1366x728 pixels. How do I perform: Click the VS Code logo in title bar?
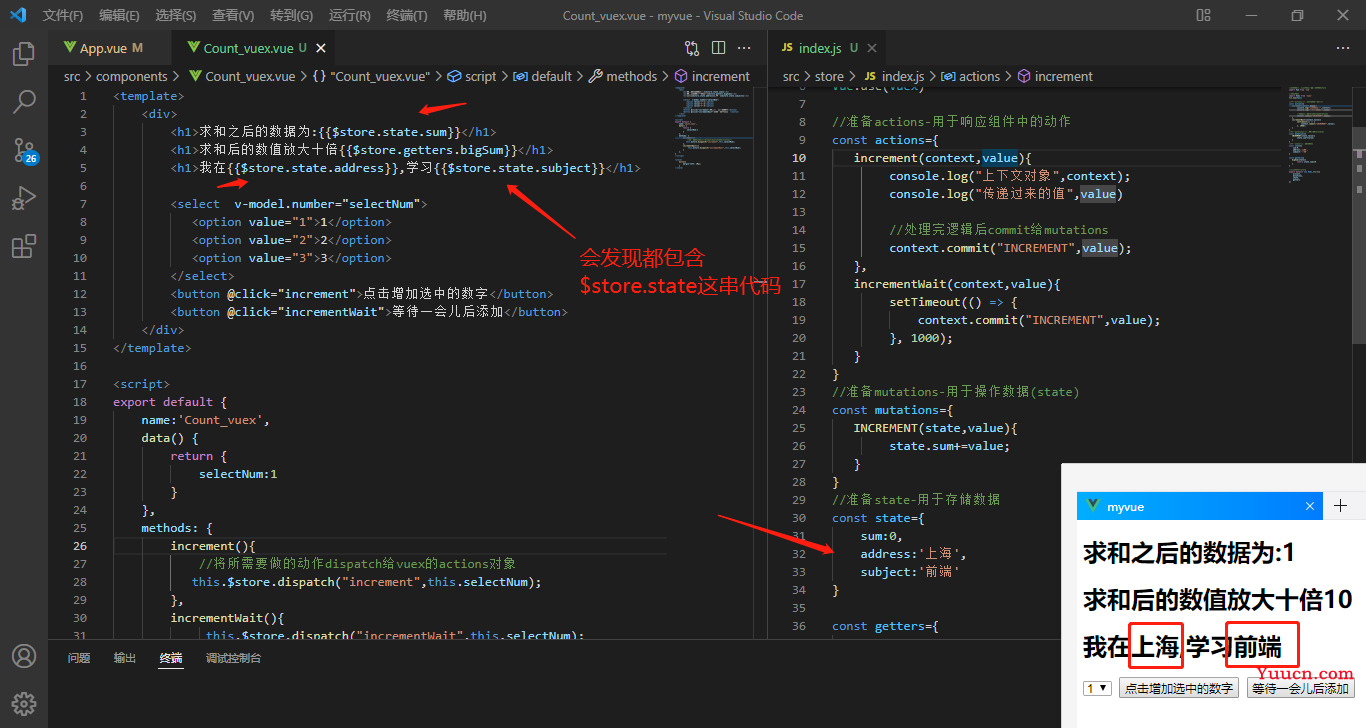coord(17,15)
